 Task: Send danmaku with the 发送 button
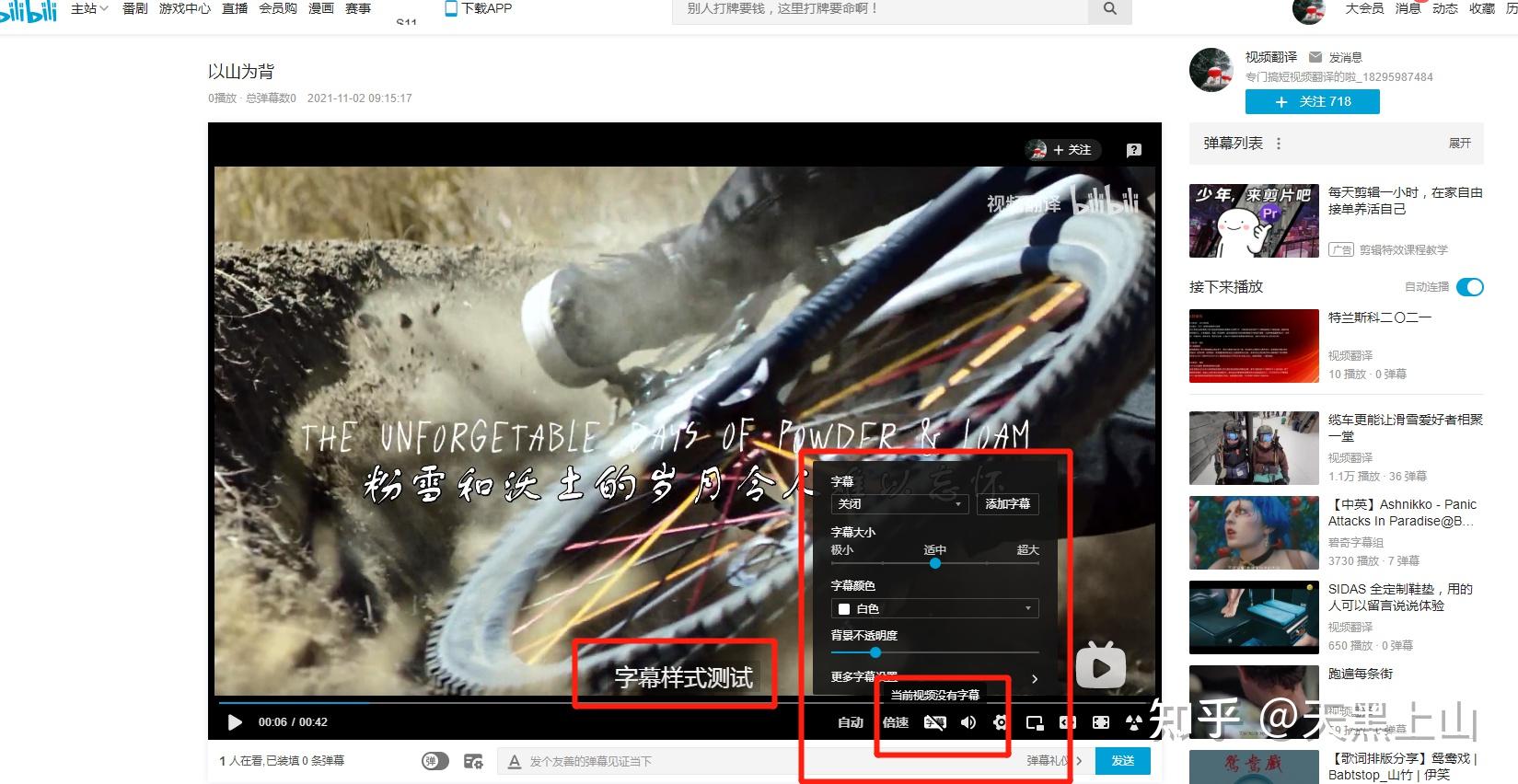pyautogui.click(x=1123, y=761)
